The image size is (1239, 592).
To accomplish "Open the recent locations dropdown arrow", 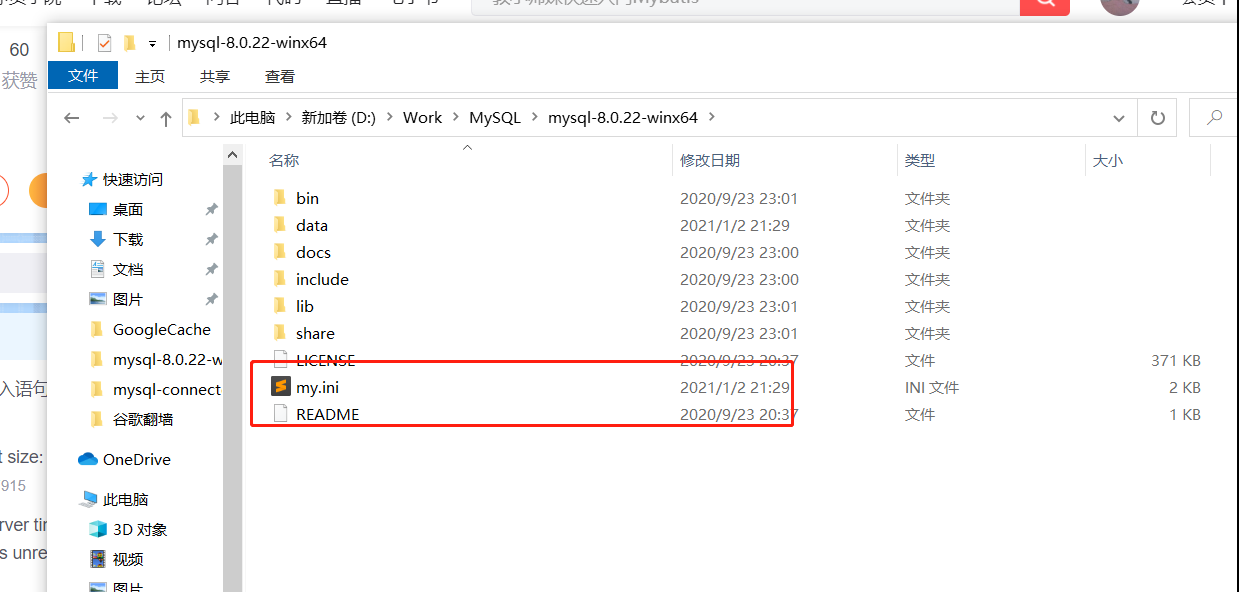I will 140,118.
